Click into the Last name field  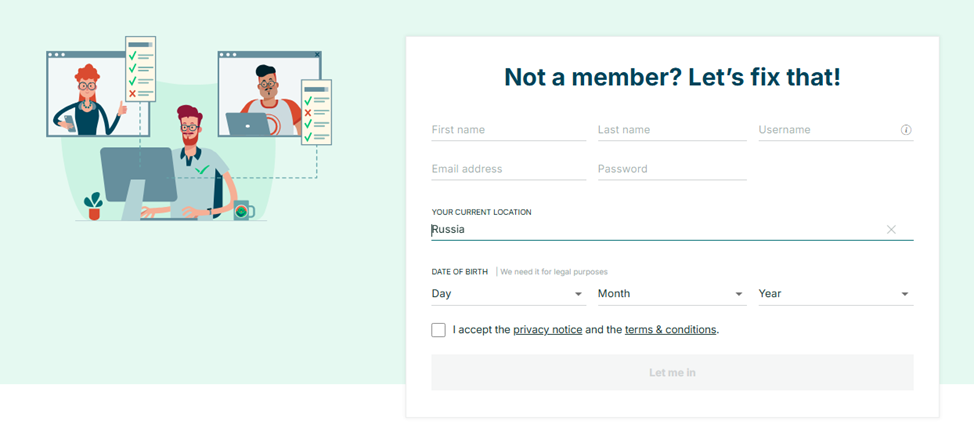coord(672,130)
